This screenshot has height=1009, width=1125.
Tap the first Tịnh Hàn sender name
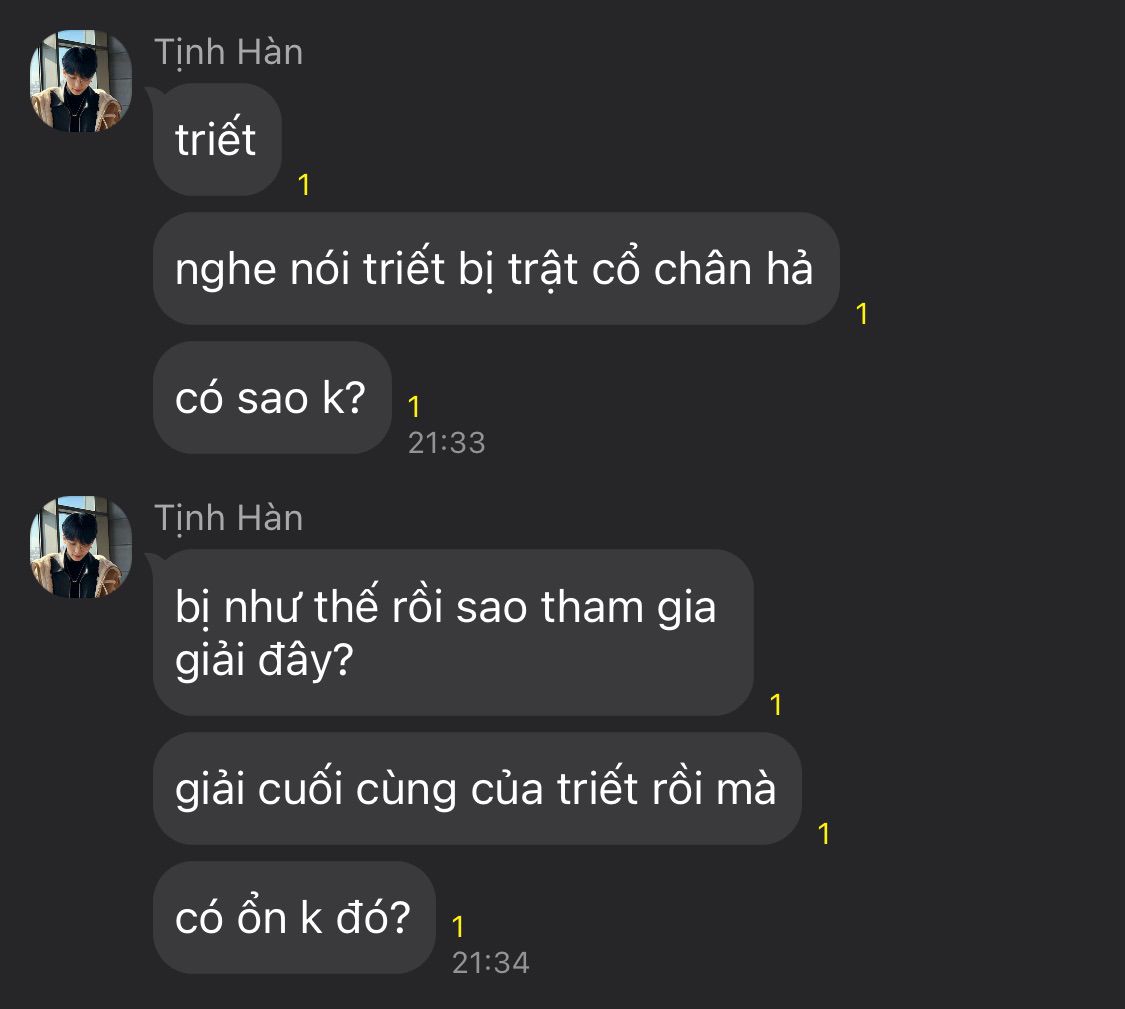coord(228,52)
